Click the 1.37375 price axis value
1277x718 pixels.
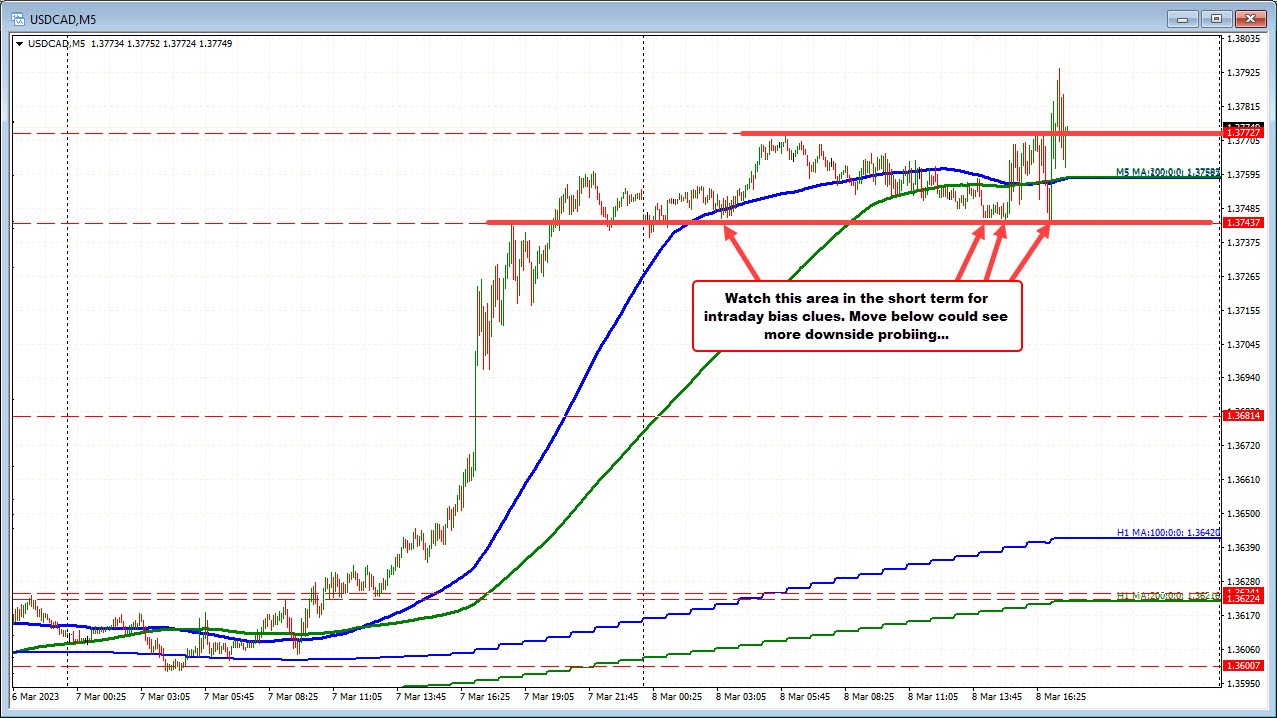click(1243, 243)
